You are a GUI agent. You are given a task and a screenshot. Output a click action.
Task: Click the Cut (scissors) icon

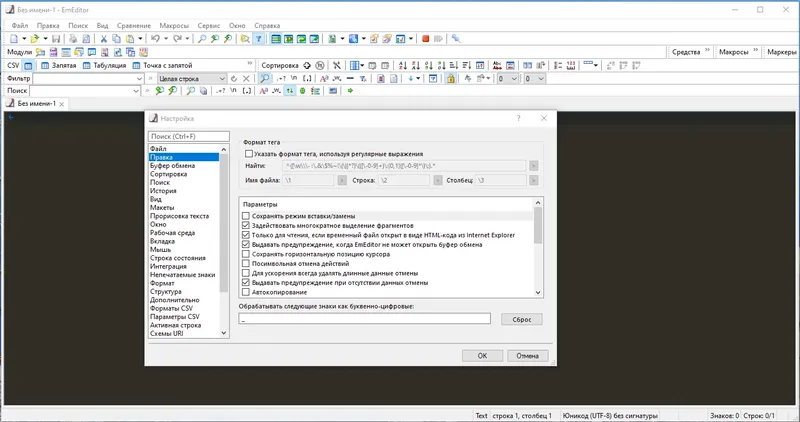click(x=104, y=39)
